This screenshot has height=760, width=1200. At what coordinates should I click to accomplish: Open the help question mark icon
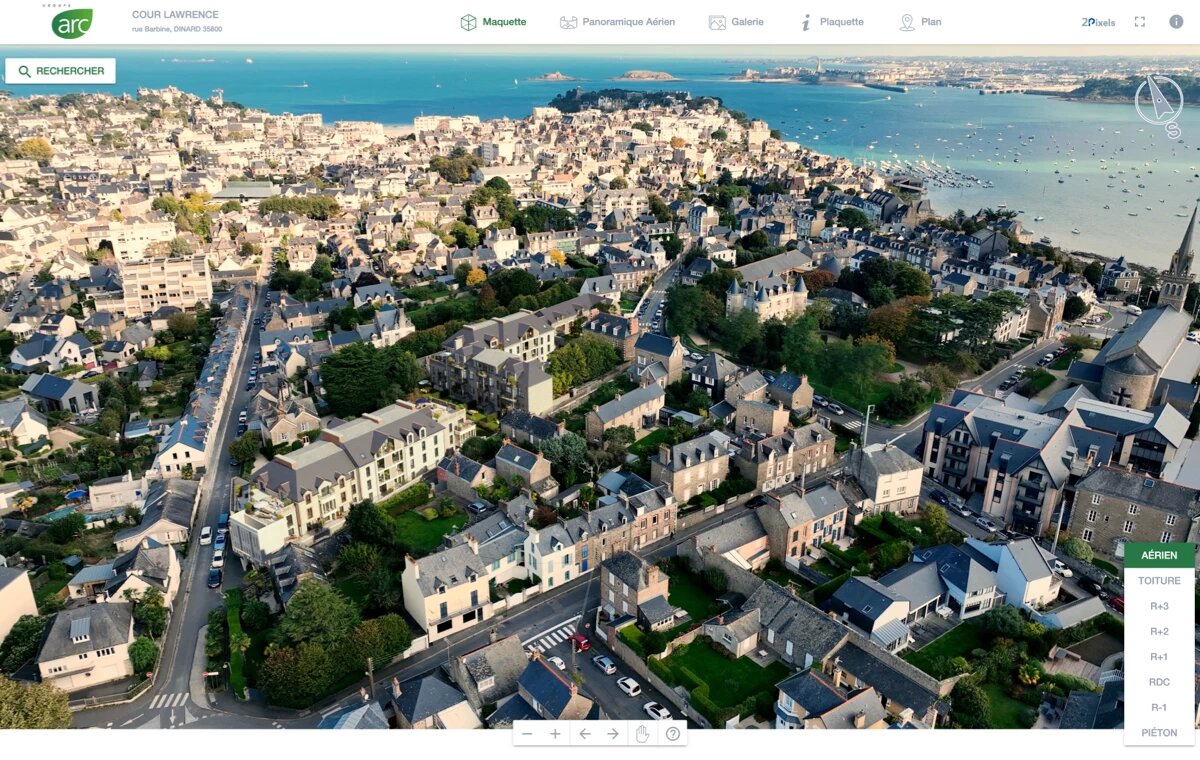(672, 734)
